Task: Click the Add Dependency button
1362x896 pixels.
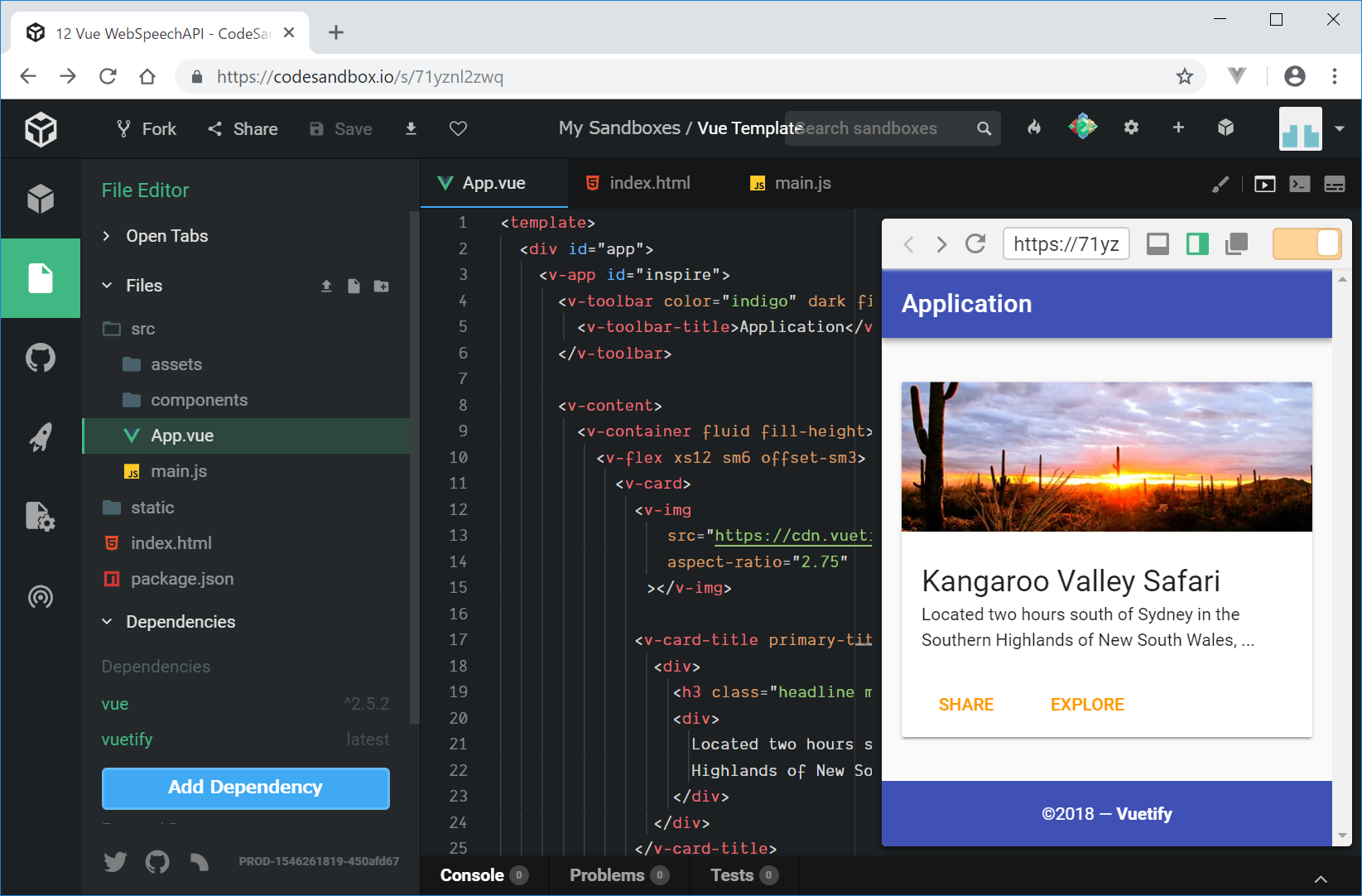Action: [x=245, y=788]
